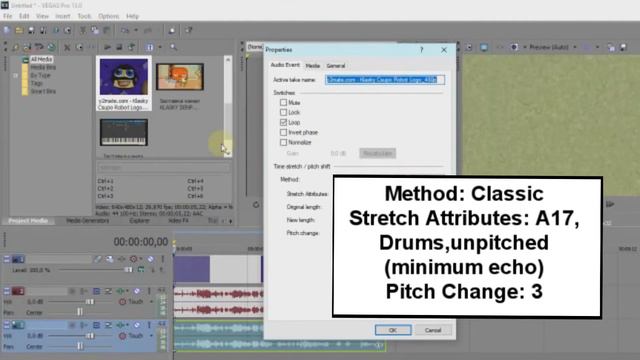Click Video Output FX icon in preview toolbar
Screen dimensions: 640x360
(500, 47)
